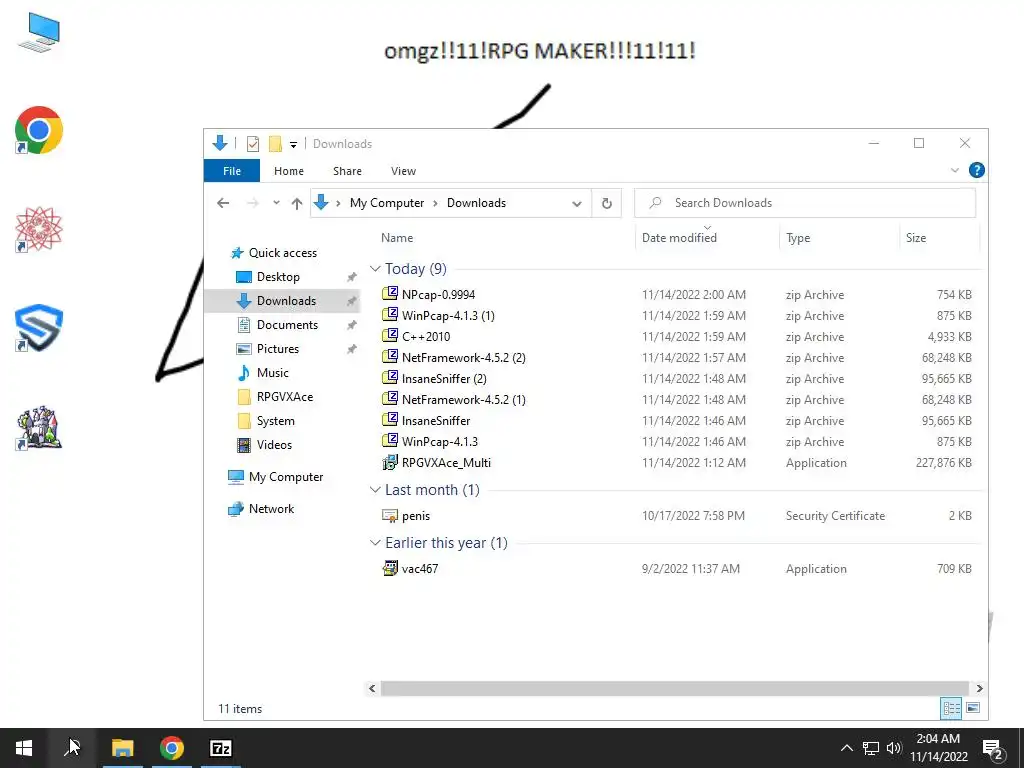Click the scroll left arrow

tap(372, 688)
